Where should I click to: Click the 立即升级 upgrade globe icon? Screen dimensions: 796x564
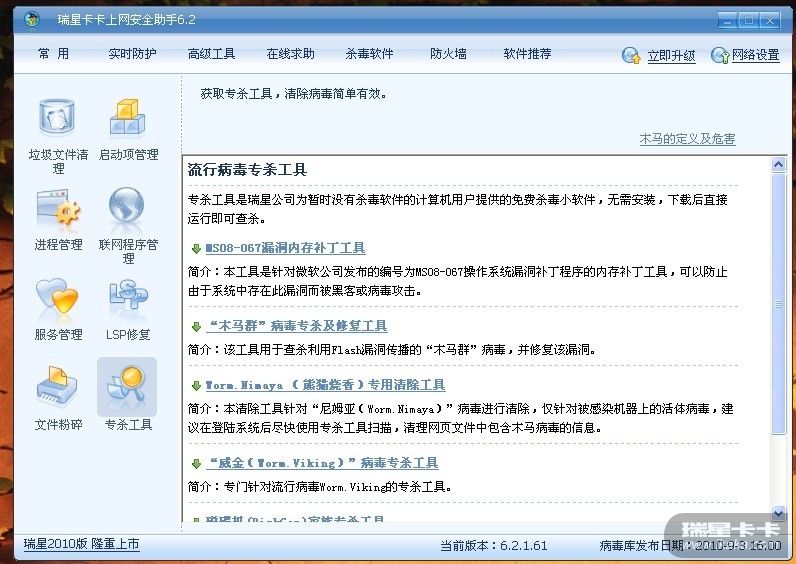631,55
